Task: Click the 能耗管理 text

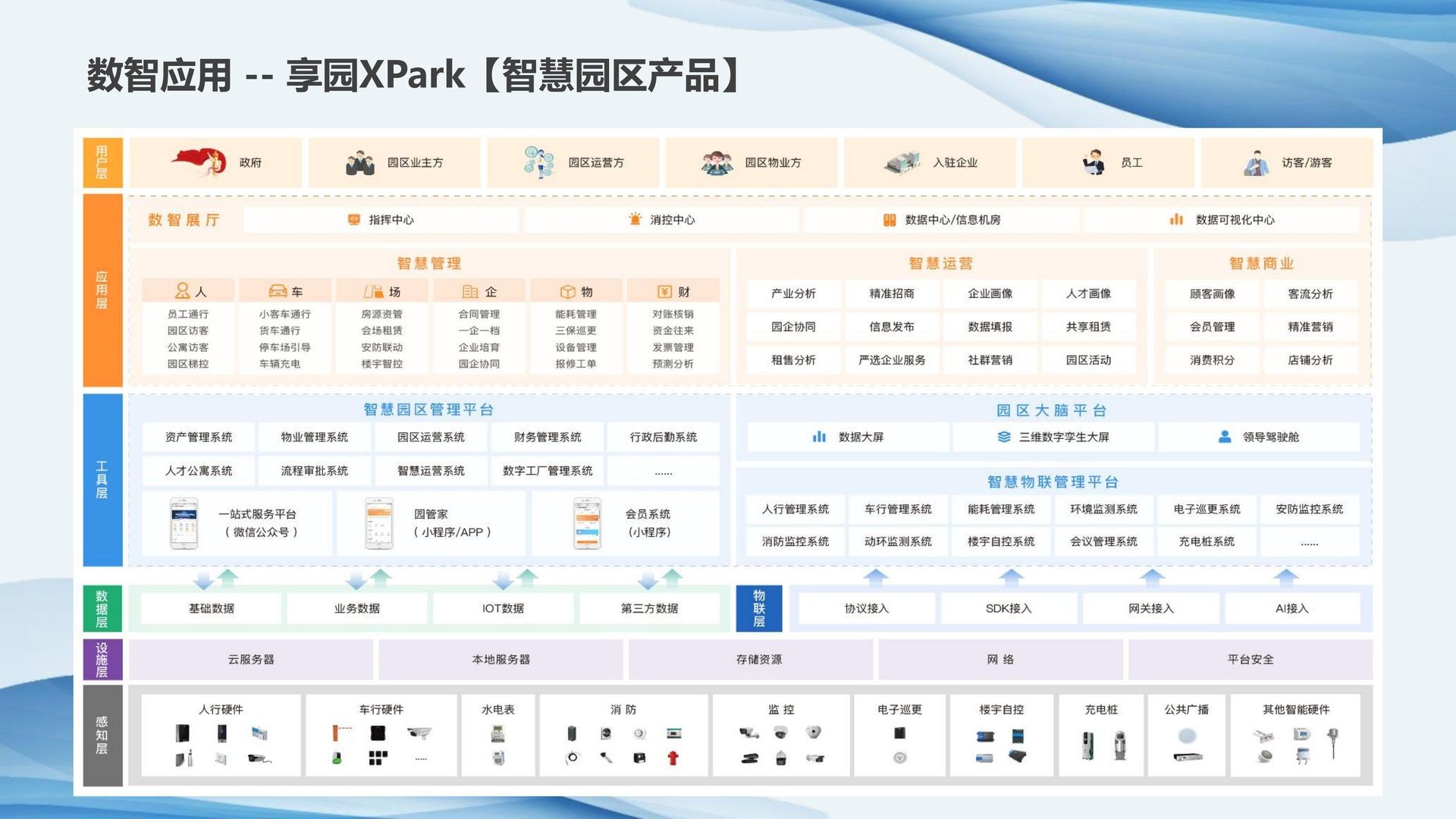Action: (576, 314)
